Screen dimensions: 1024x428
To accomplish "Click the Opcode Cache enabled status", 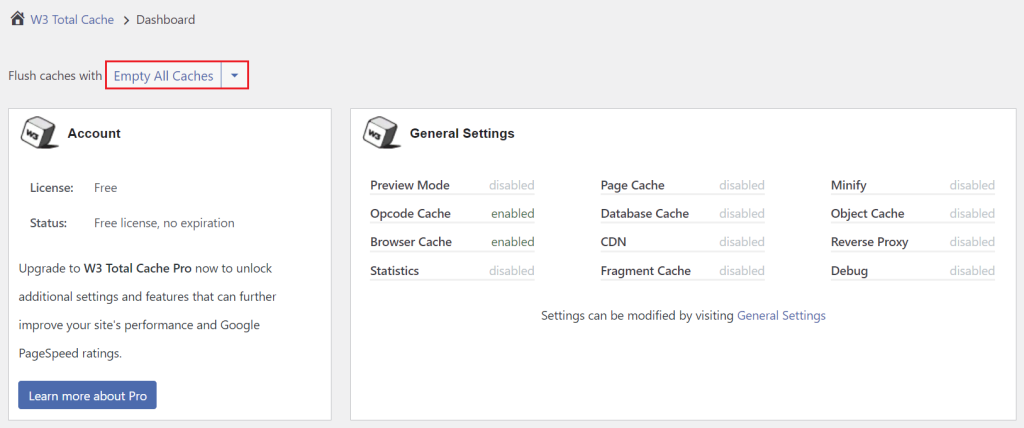I will 512,213.
